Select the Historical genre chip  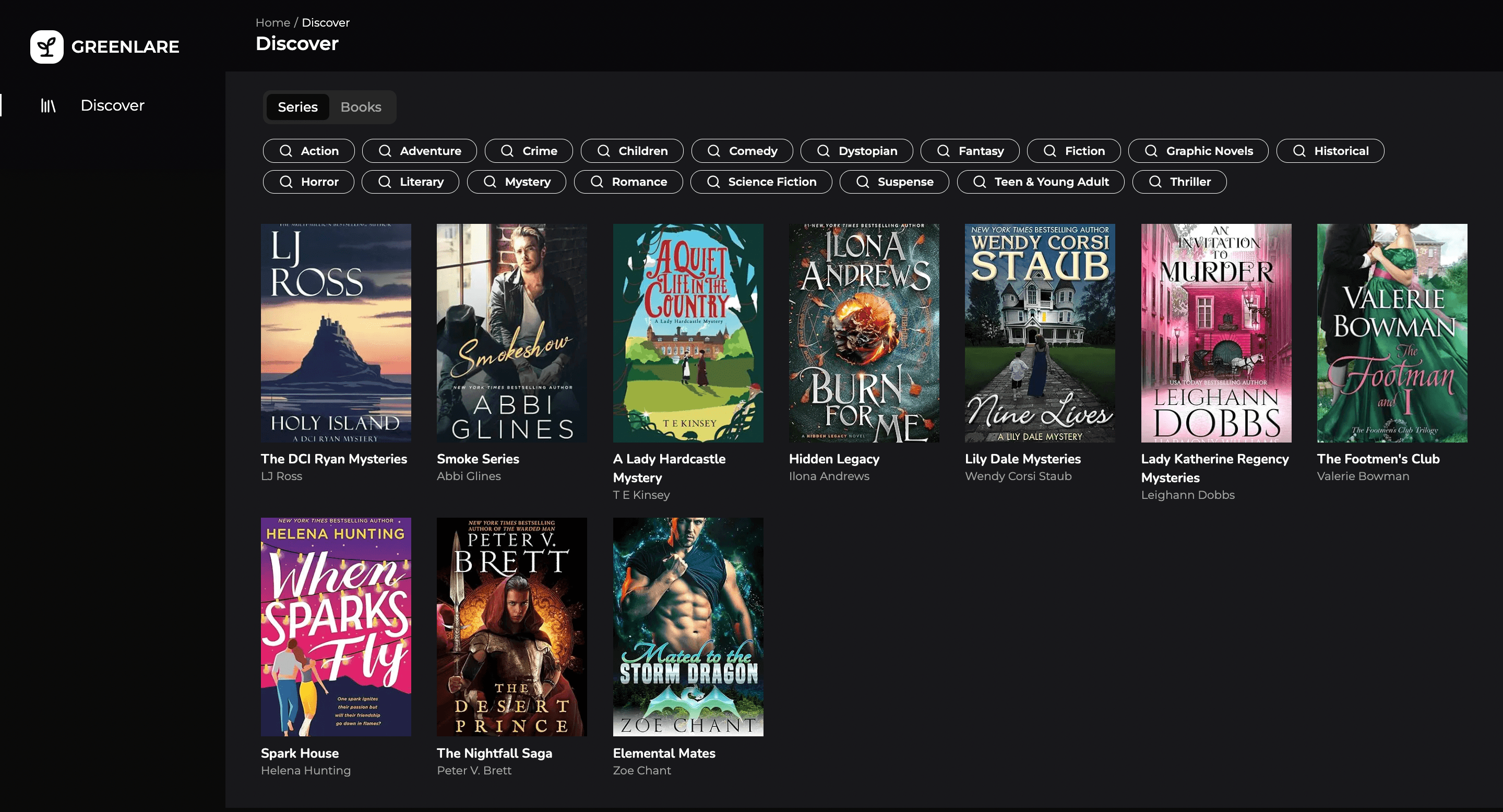coord(1330,151)
